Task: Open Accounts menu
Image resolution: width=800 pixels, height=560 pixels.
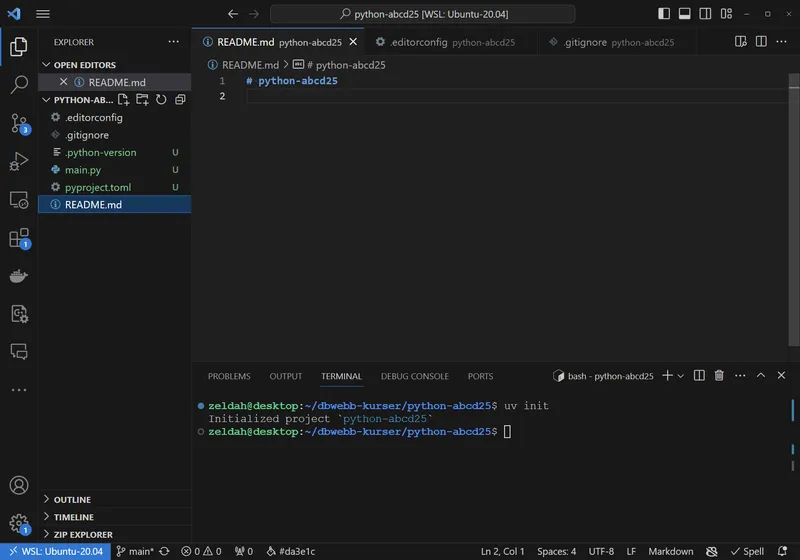Action: 19,485
